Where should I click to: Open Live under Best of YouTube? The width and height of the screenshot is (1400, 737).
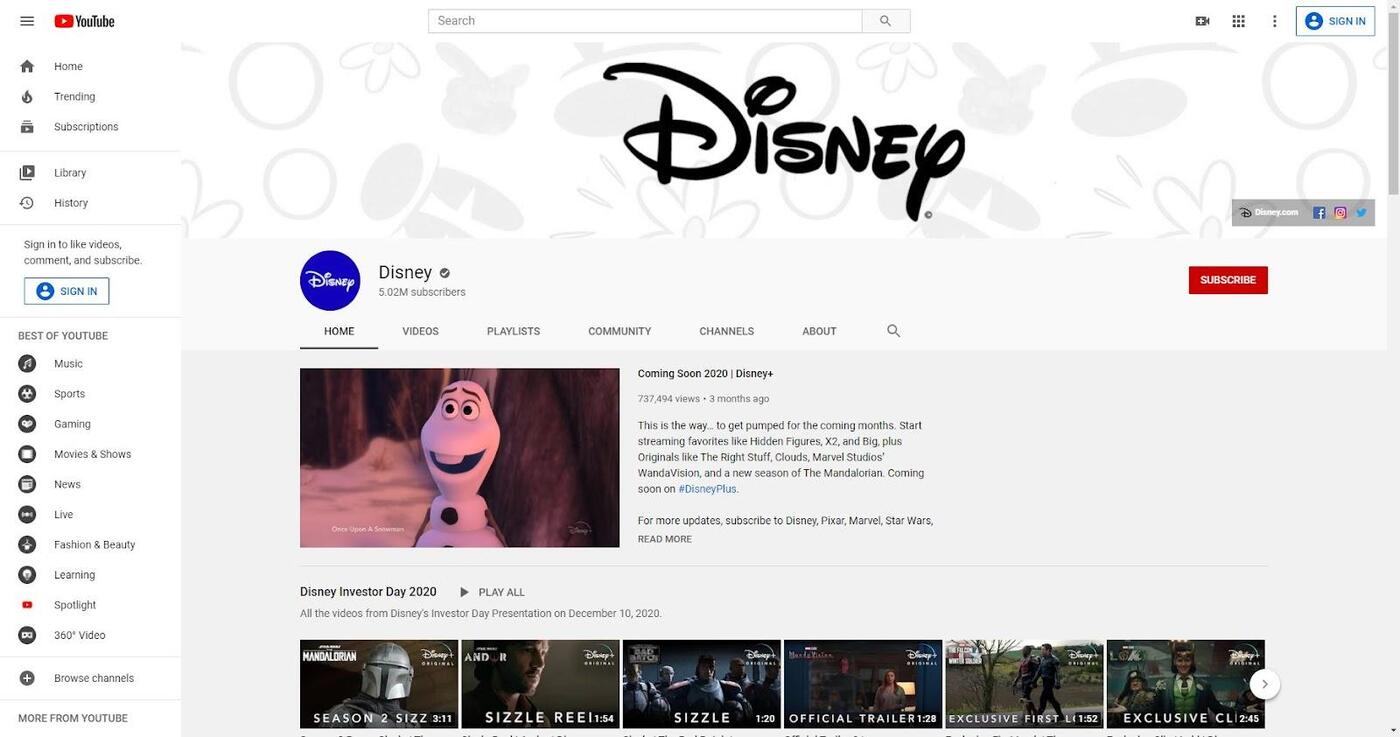point(90,514)
